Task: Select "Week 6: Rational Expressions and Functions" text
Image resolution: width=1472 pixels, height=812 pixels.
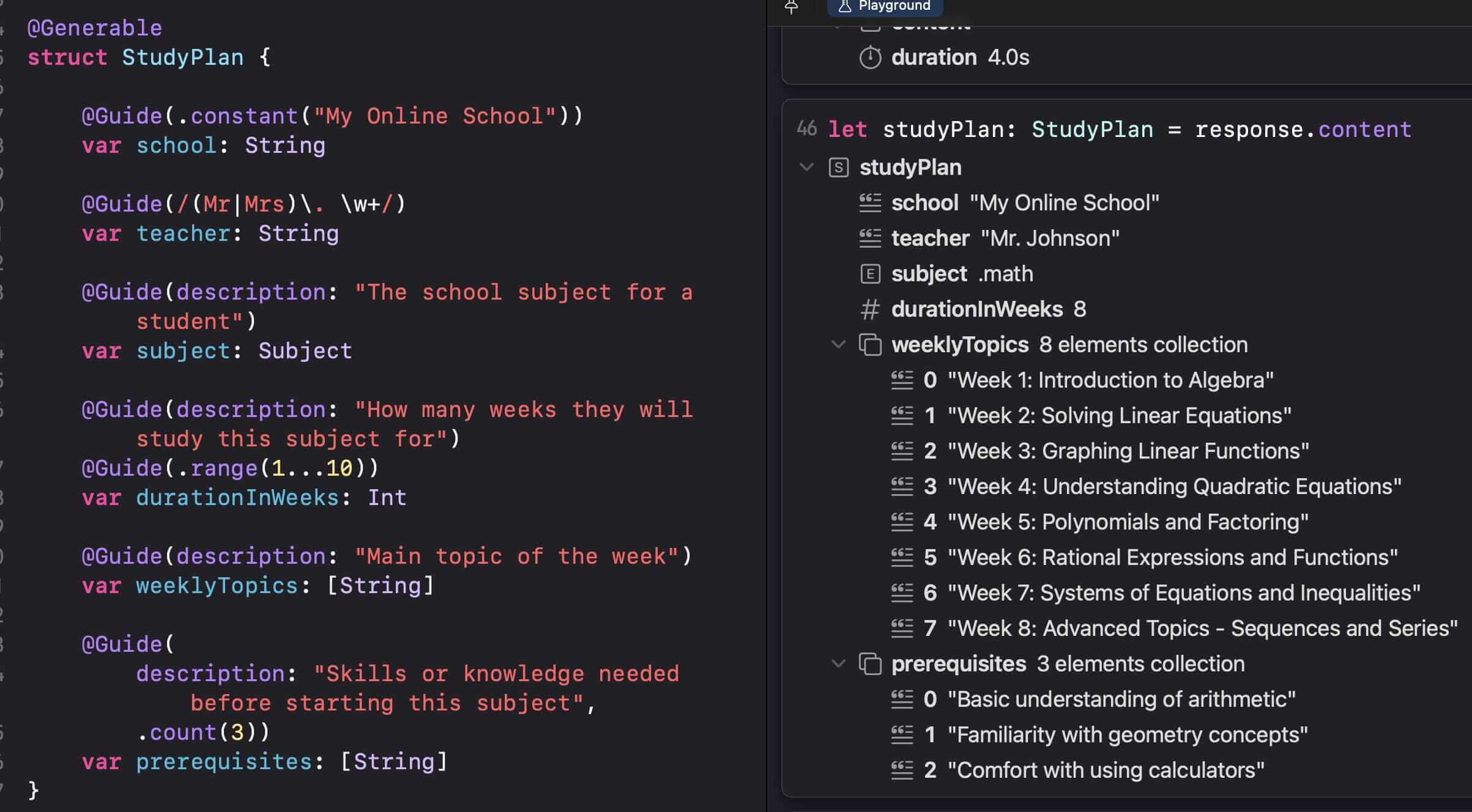Action: coord(1173,558)
